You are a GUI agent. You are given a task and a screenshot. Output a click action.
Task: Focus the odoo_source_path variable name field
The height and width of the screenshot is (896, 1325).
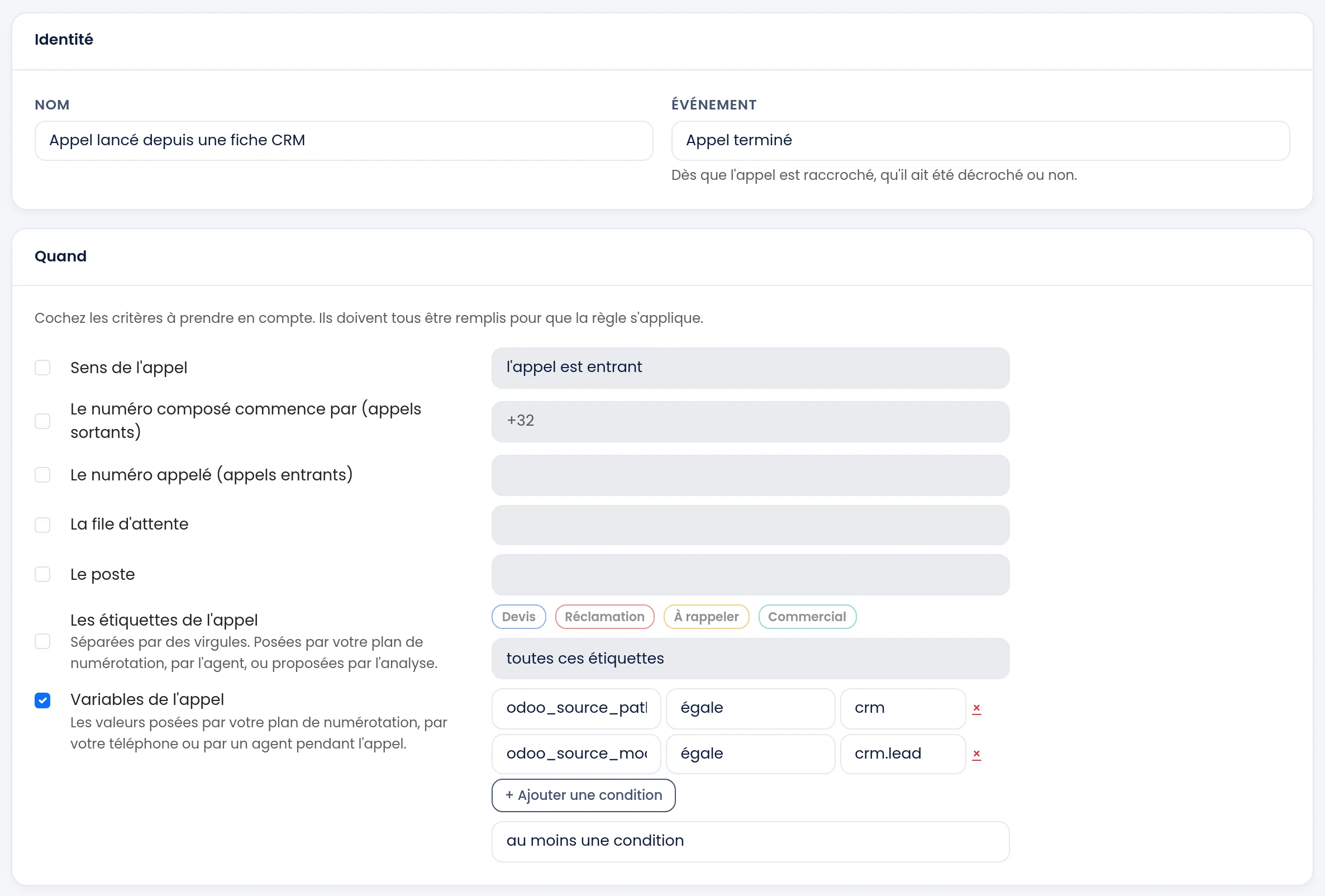pos(576,708)
